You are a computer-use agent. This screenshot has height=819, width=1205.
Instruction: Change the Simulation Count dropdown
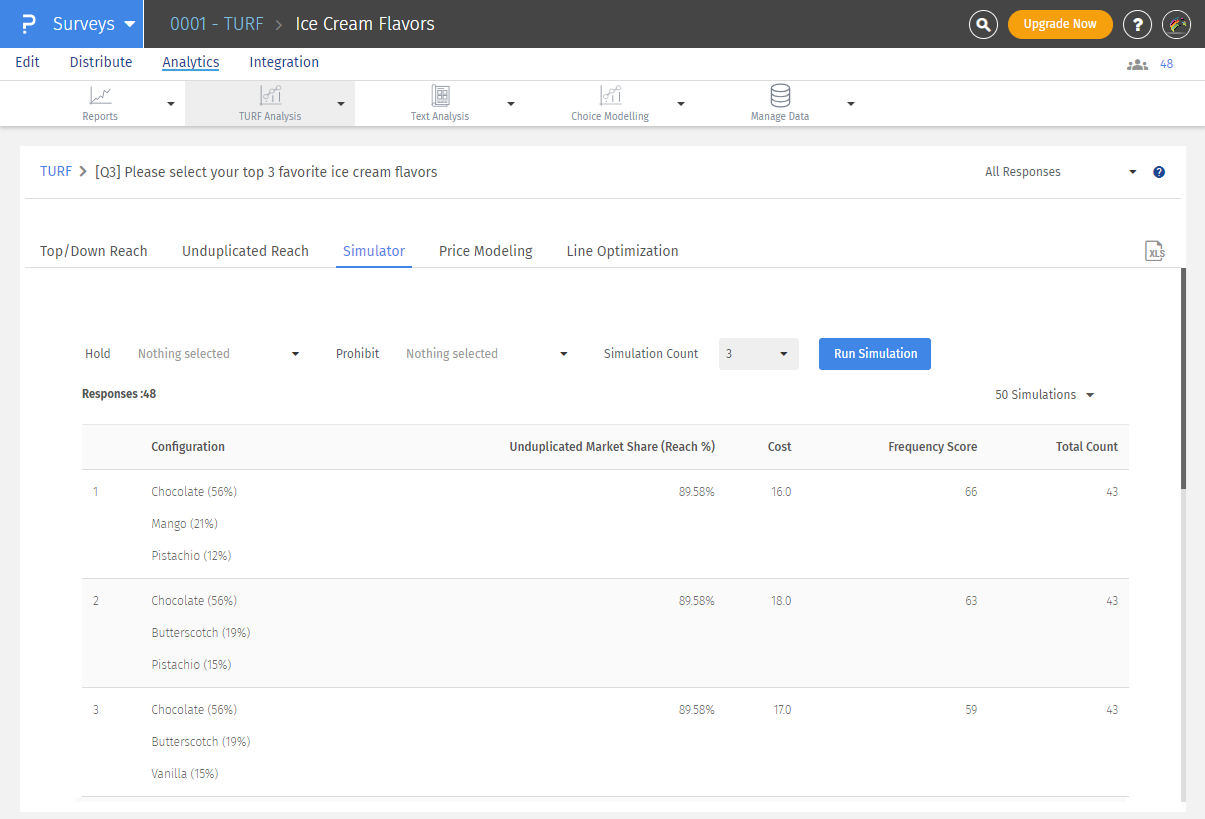click(x=758, y=354)
